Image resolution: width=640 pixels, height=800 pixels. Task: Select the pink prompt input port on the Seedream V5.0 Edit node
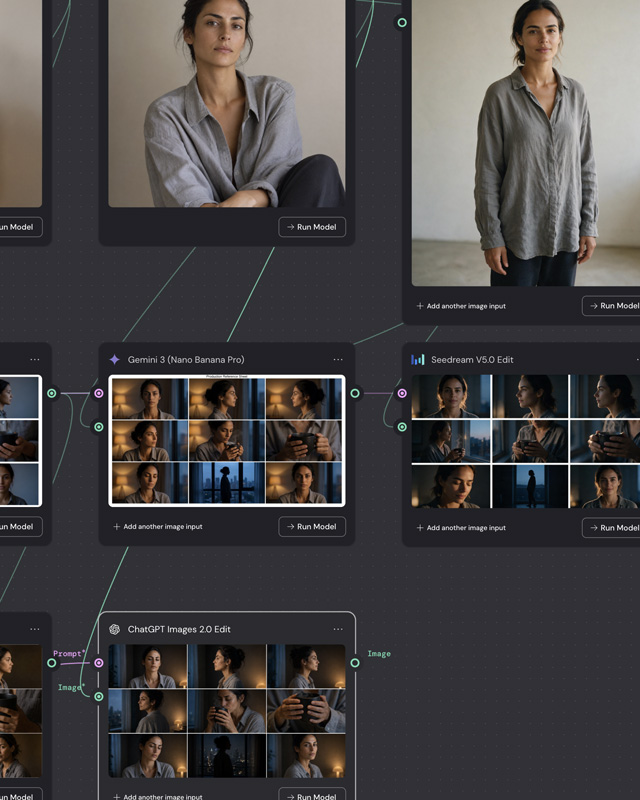pos(402,393)
